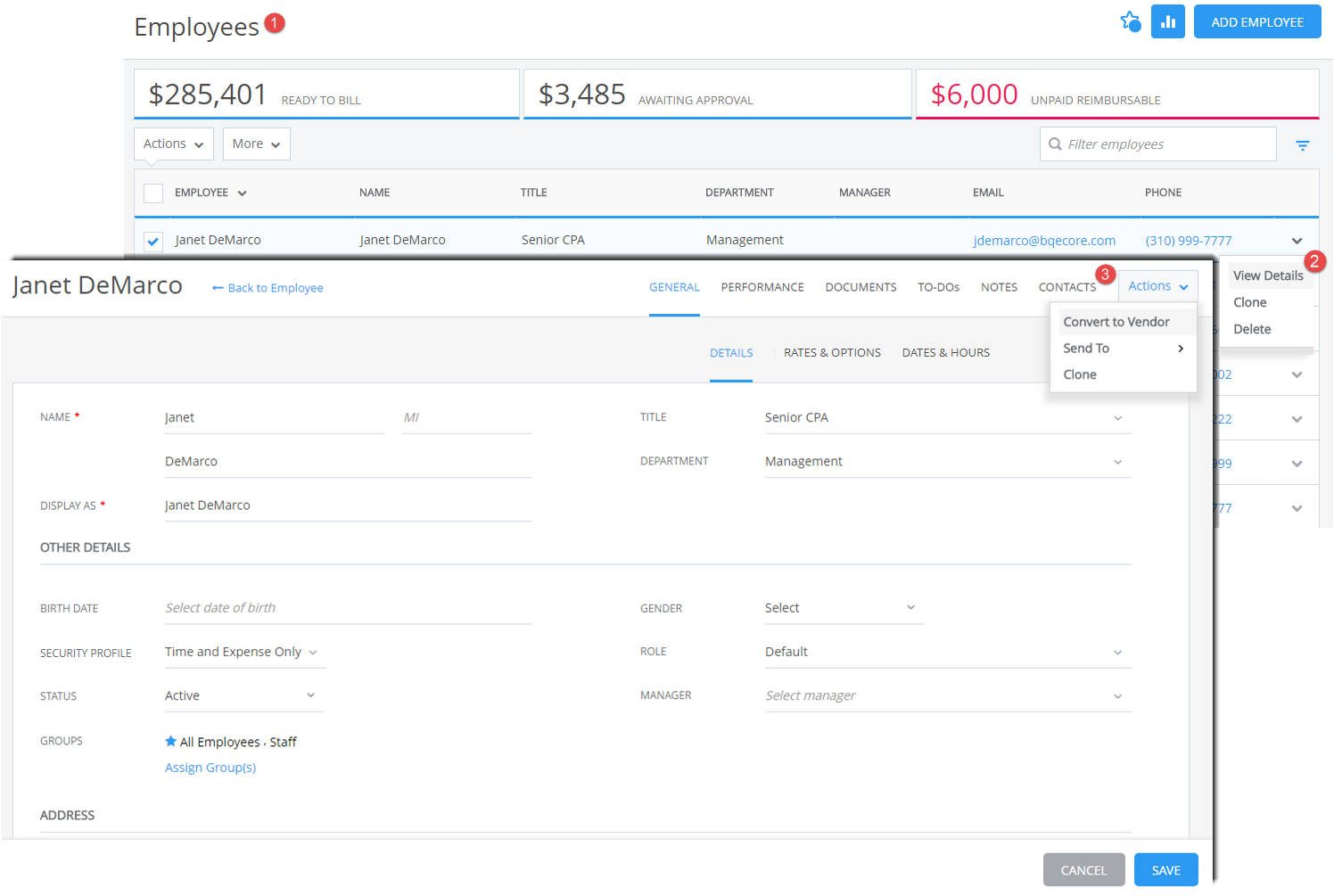The height and width of the screenshot is (896, 1334).
Task: Click the $285,401 READY TO BILL card
Action: click(326, 94)
